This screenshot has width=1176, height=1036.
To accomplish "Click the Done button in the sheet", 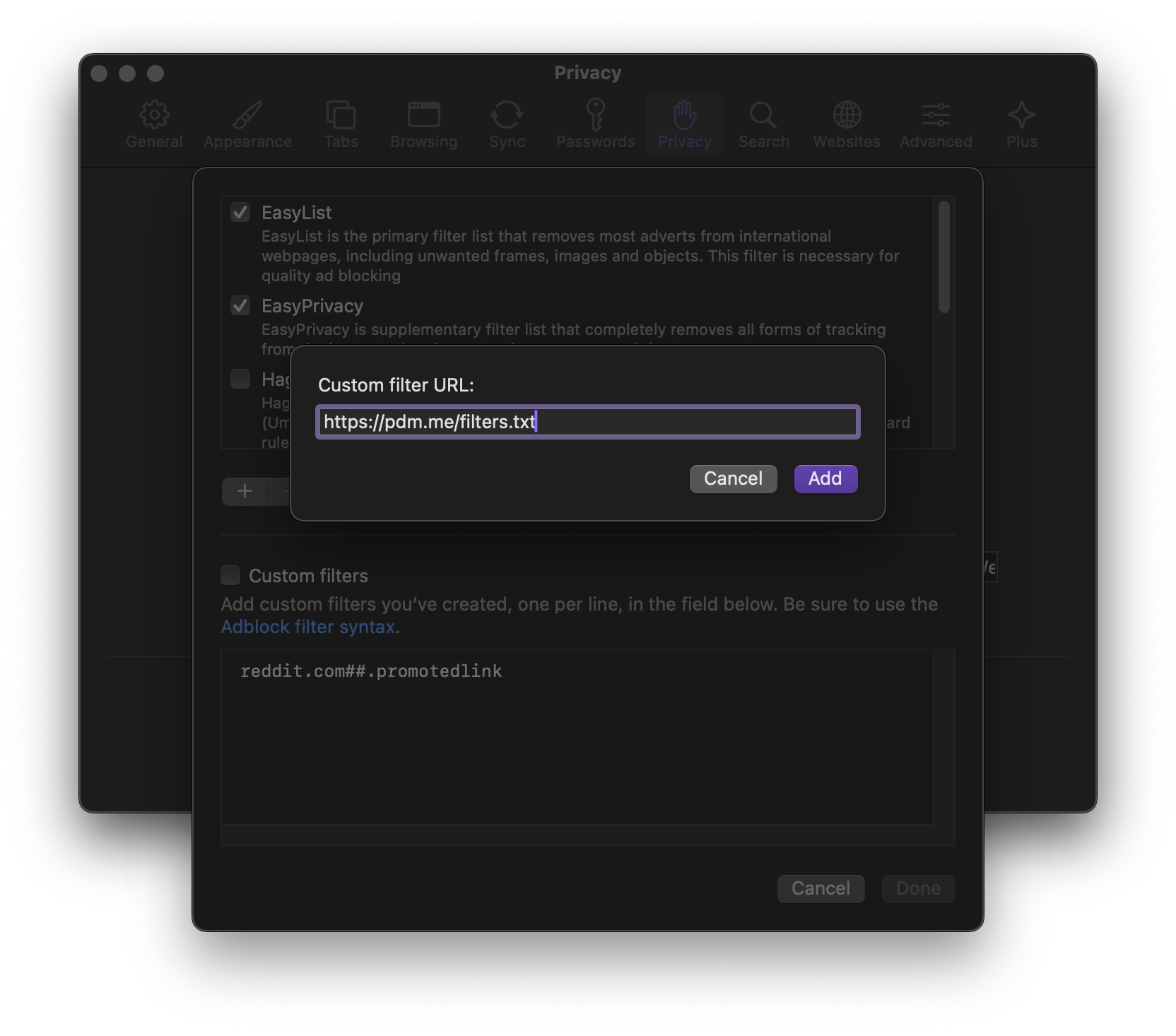I will pos(918,888).
